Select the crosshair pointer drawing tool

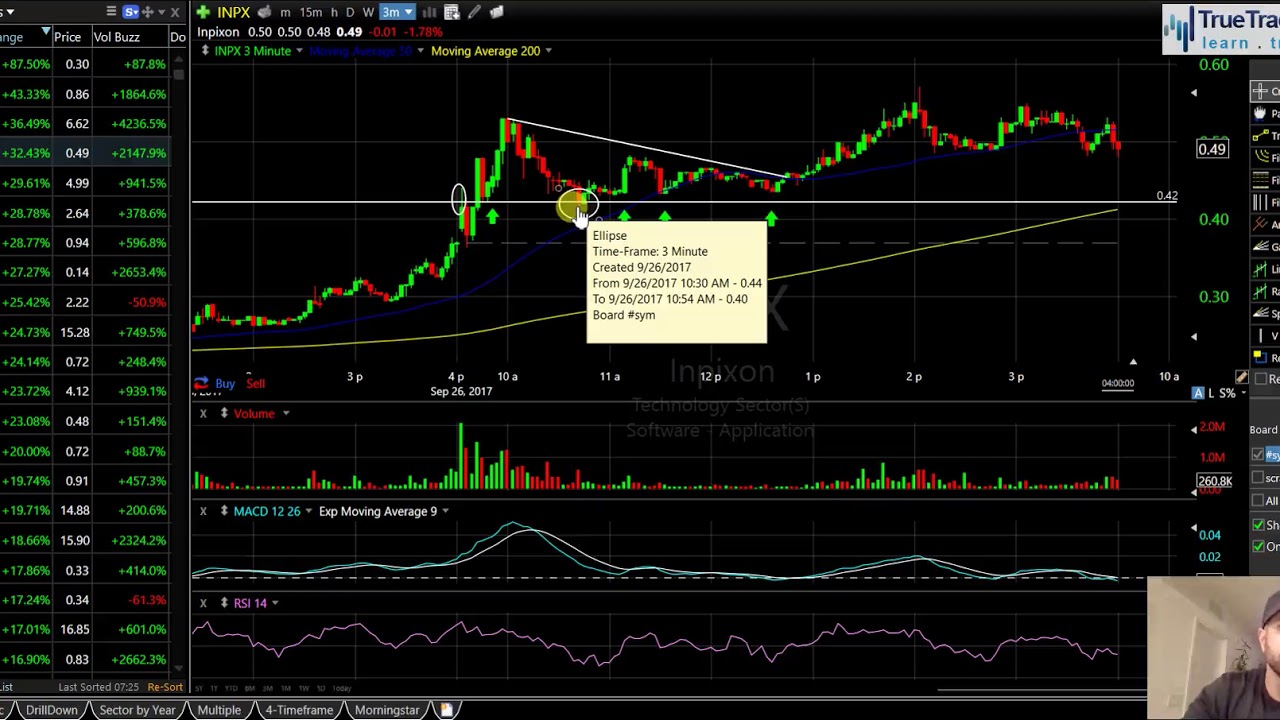point(1261,91)
